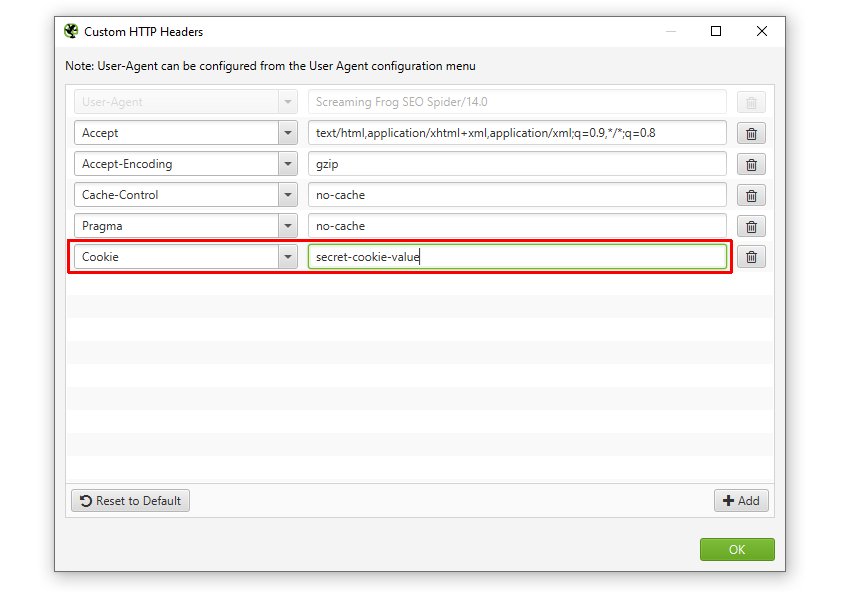850x592 pixels.
Task: Edit the gzip value field
Action: coord(517,164)
